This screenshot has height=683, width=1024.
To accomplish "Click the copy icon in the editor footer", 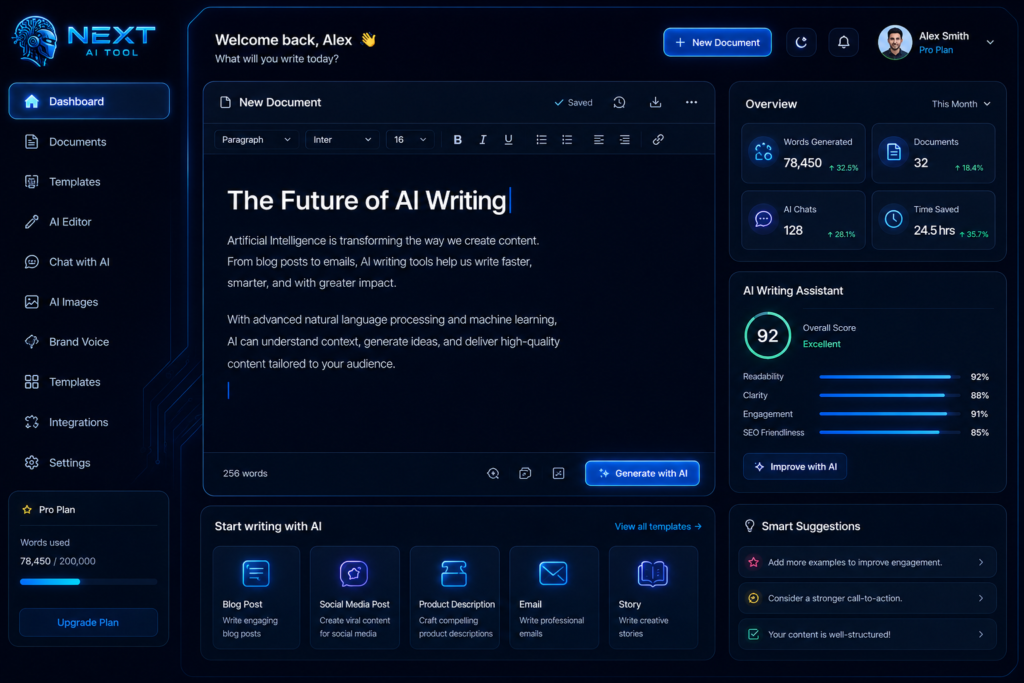I will [525, 473].
